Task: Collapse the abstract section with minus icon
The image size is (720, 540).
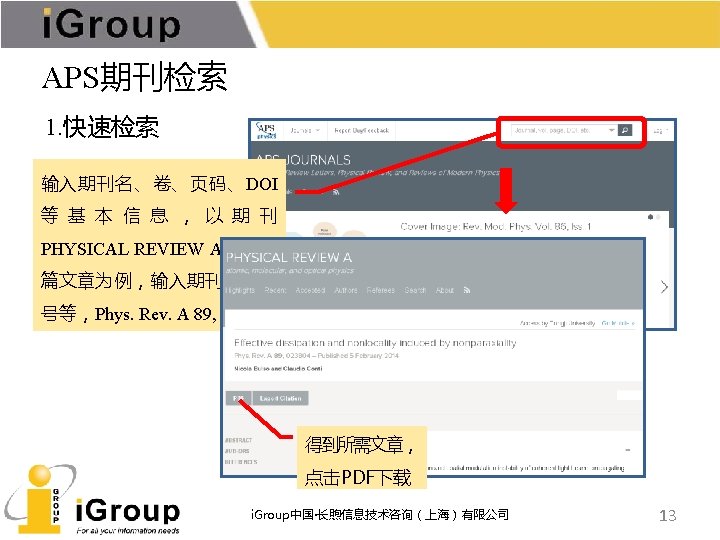Action: [628, 450]
